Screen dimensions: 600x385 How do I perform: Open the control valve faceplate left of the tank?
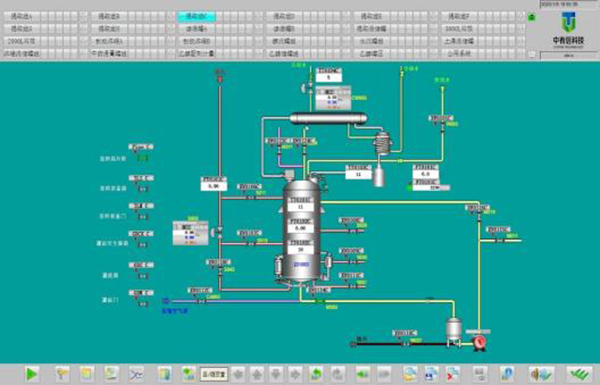pos(191,233)
